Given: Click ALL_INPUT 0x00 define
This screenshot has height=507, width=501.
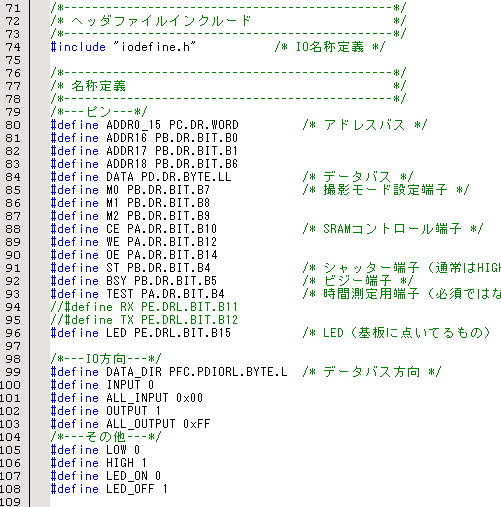Looking at the screenshot, I should 127,398.
